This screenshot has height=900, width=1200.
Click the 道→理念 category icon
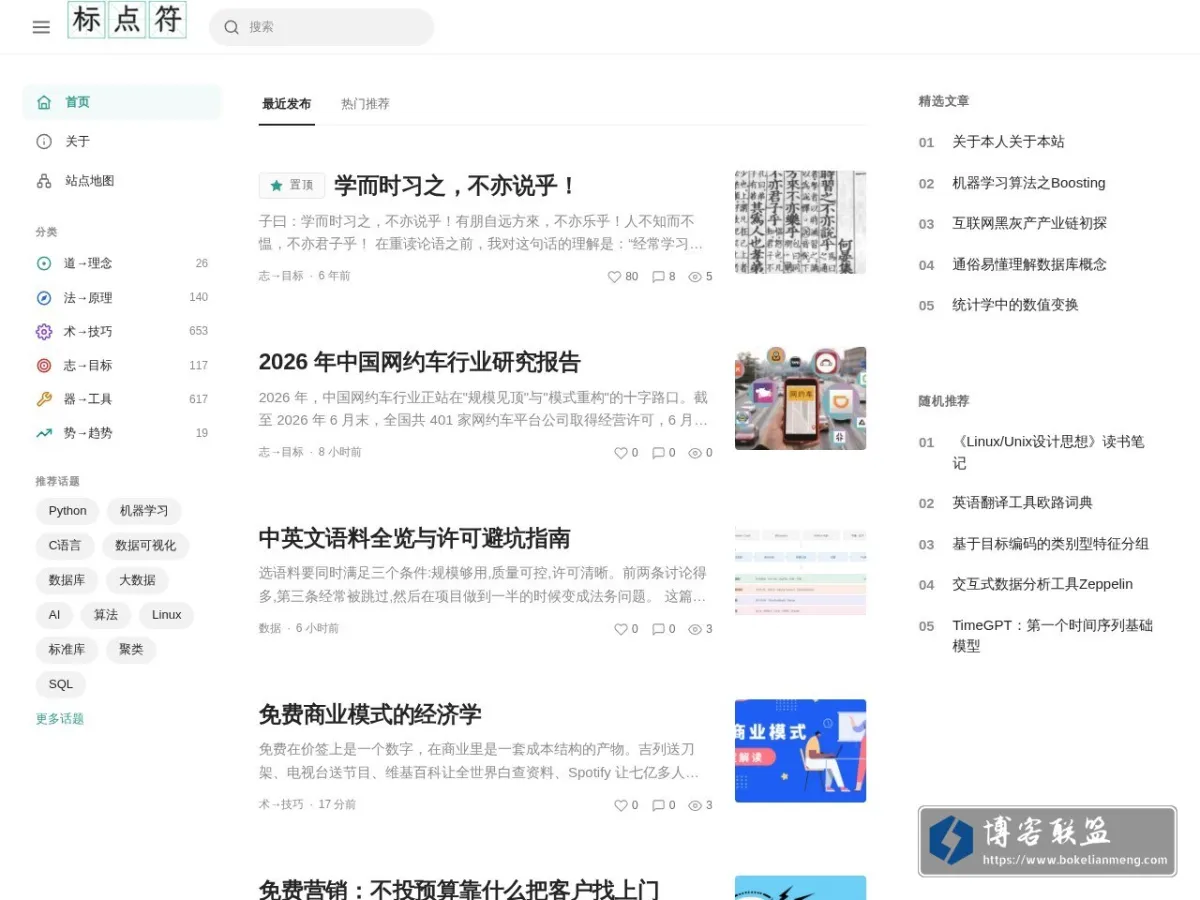(44, 263)
